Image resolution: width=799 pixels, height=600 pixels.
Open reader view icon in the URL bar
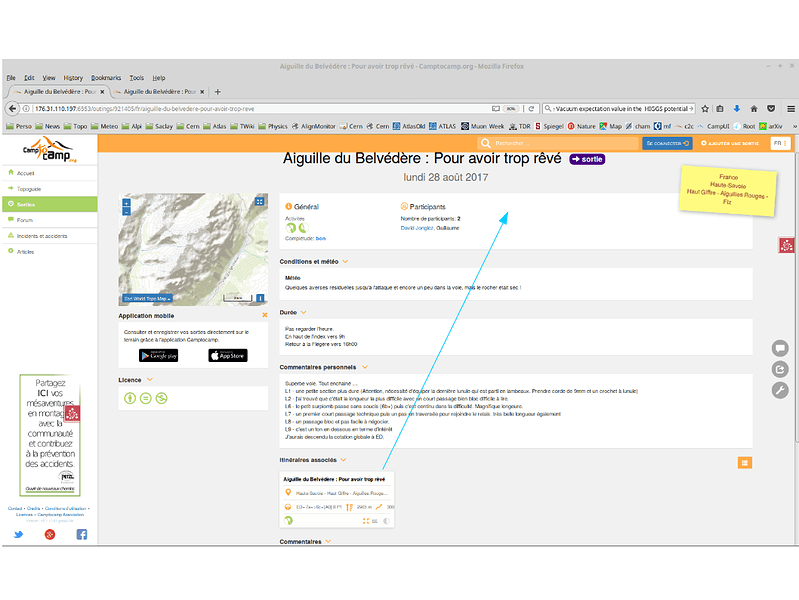coord(495,109)
